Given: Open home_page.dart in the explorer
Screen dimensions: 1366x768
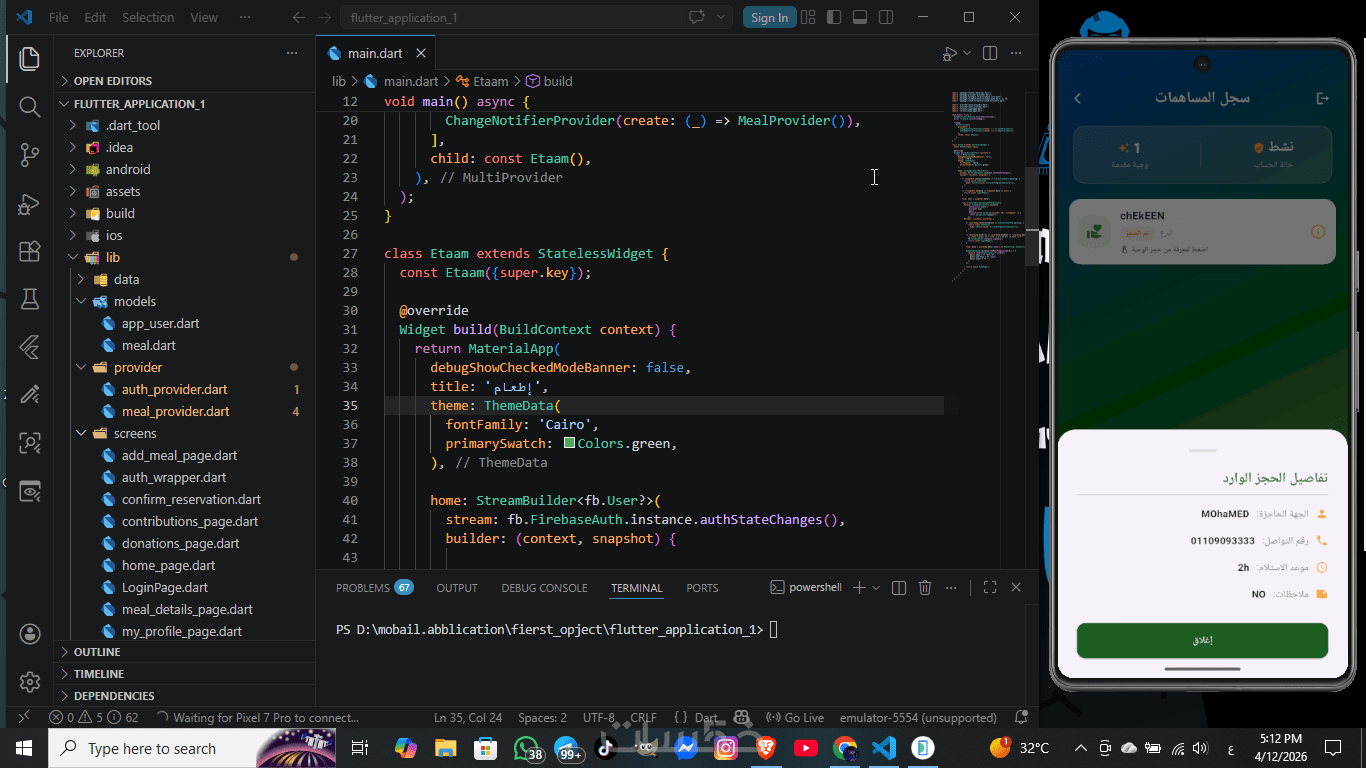Looking at the screenshot, I should point(168,565).
